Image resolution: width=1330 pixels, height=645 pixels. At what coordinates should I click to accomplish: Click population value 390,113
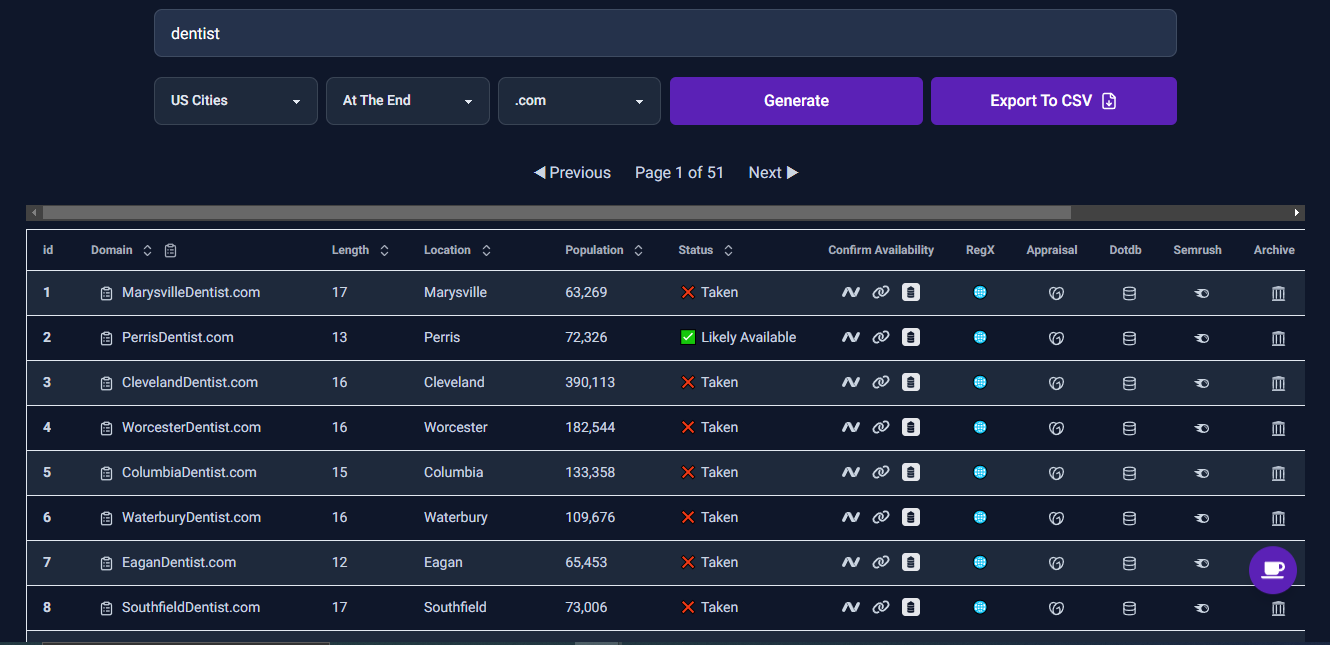(590, 383)
